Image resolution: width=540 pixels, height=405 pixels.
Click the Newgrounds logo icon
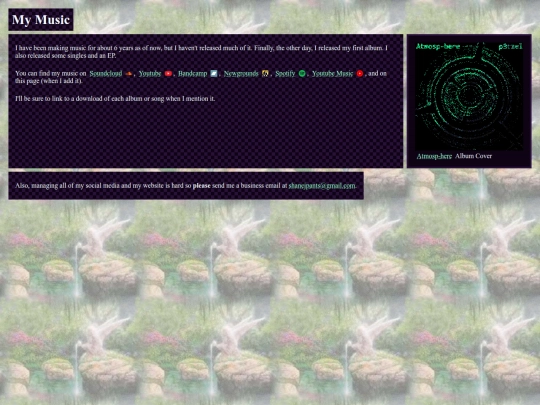point(265,73)
